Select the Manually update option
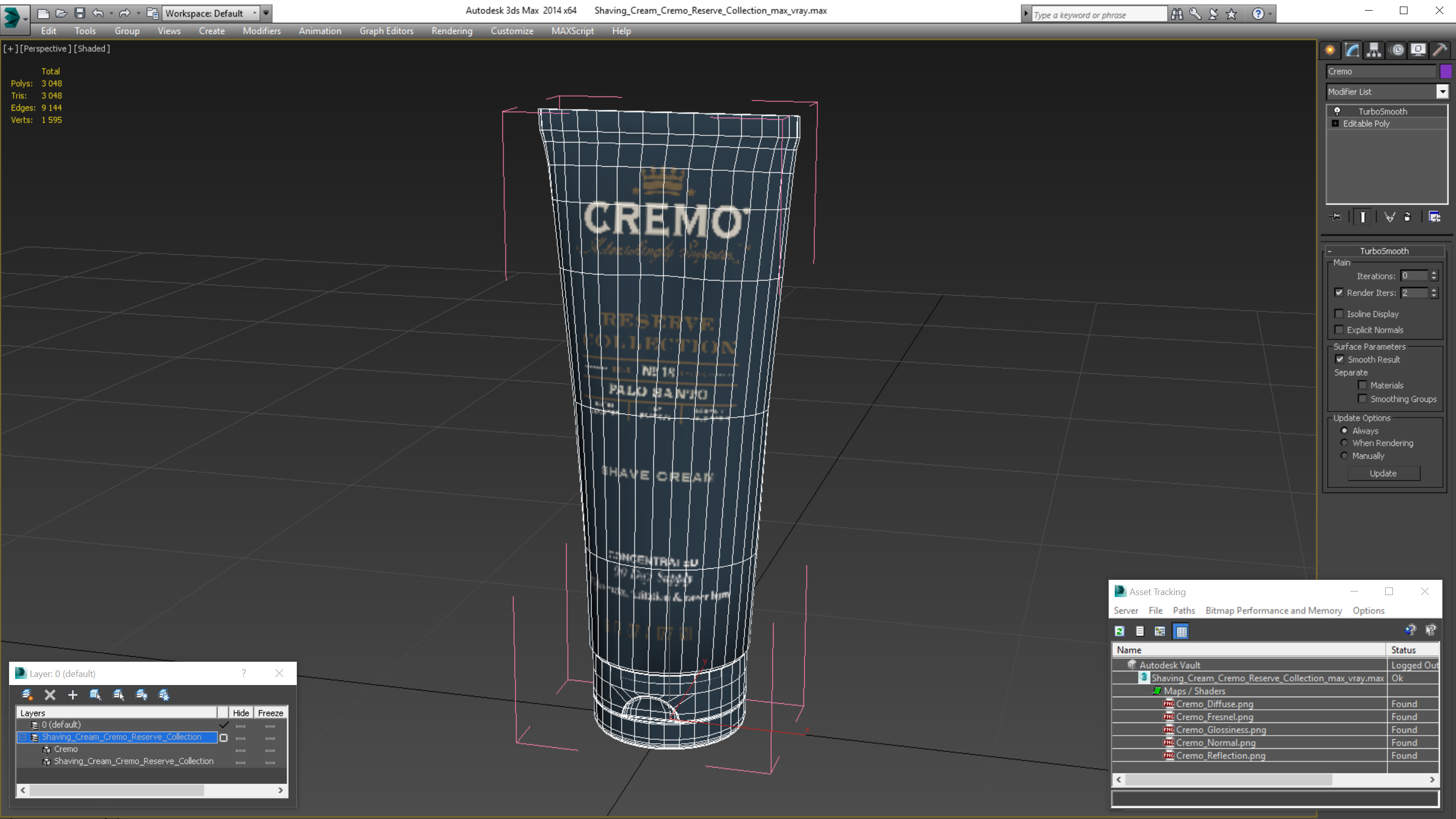The width and height of the screenshot is (1456, 819). 1344,456
